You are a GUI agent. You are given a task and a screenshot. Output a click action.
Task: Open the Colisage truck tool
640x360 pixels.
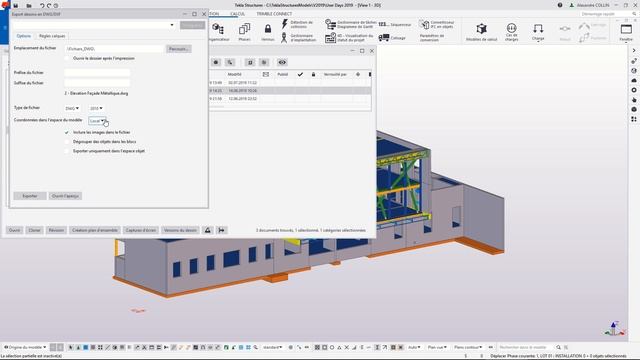click(x=392, y=38)
